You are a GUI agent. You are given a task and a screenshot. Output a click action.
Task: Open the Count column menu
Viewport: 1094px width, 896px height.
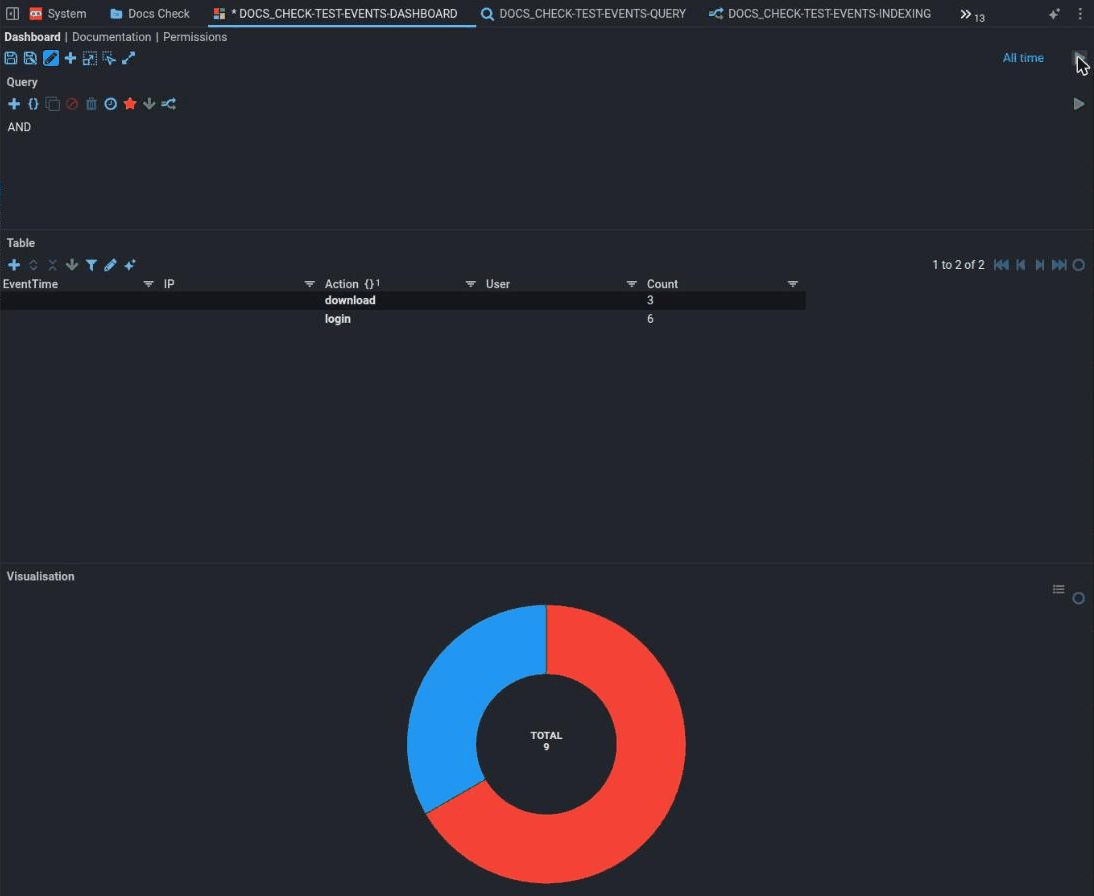click(793, 284)
